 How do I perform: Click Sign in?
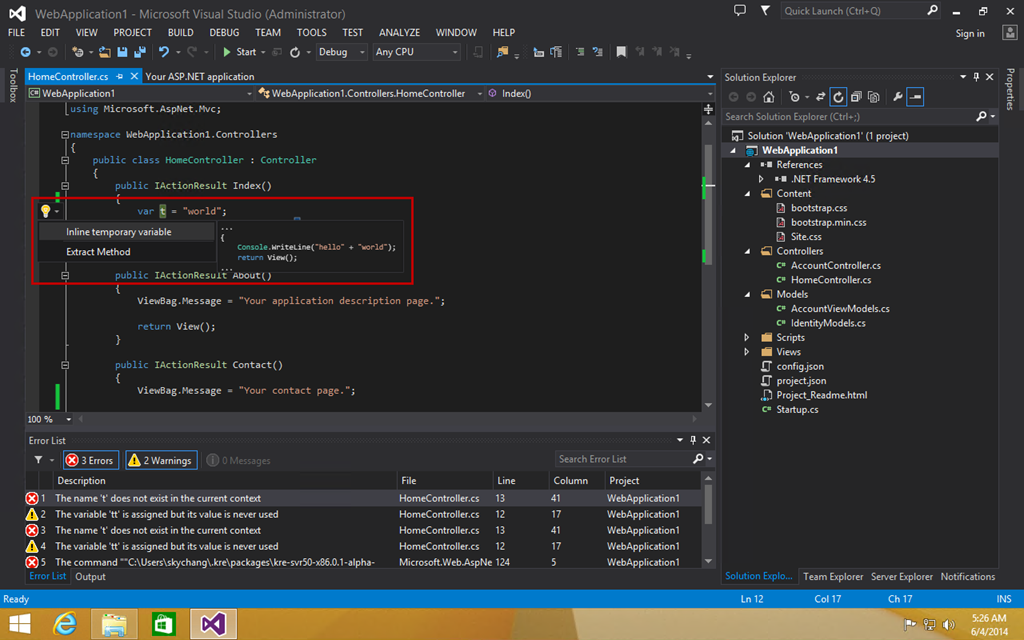[x=970, y=33]
